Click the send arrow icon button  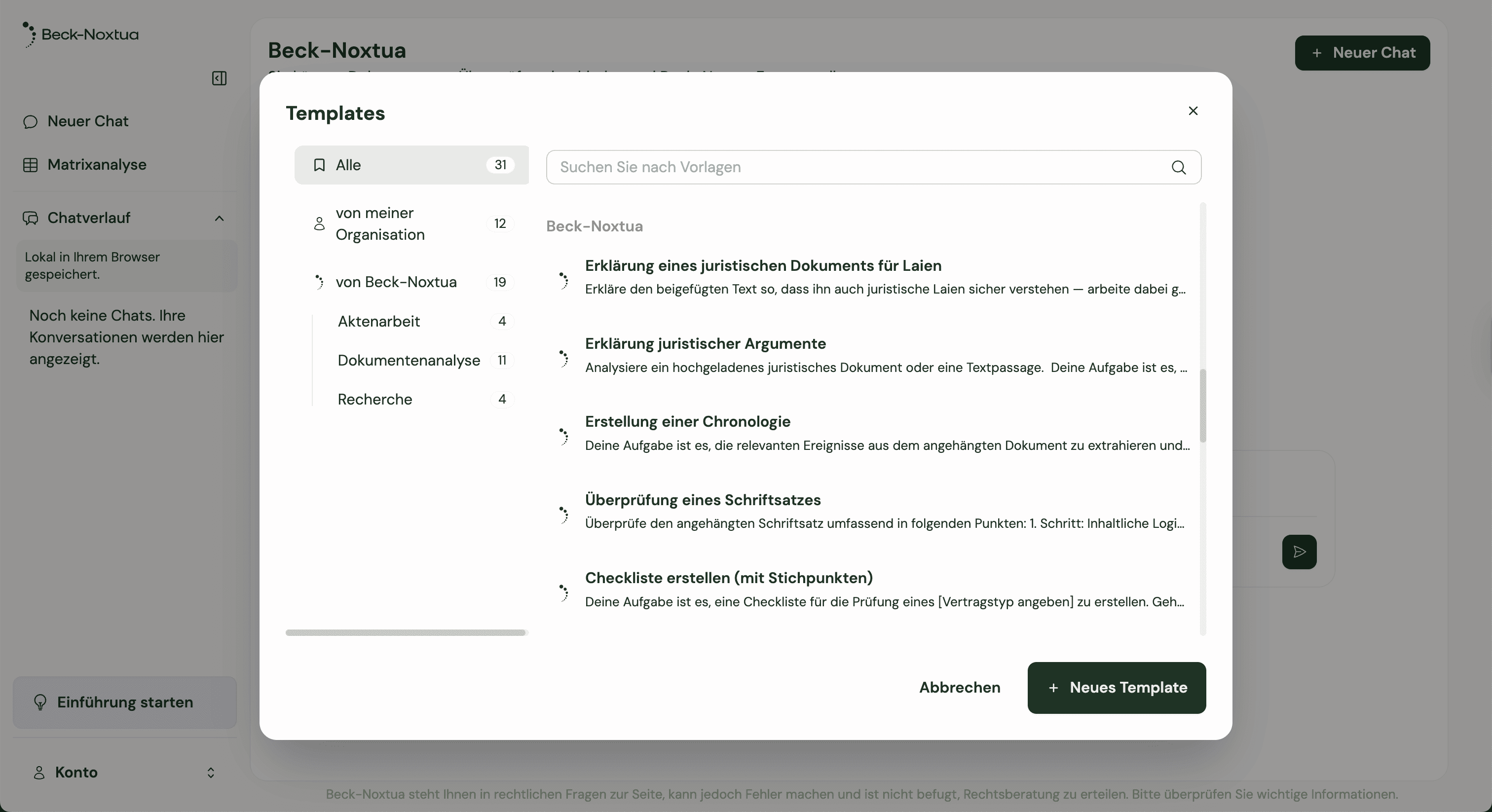pyautogui.click(x=1299, y=552)
